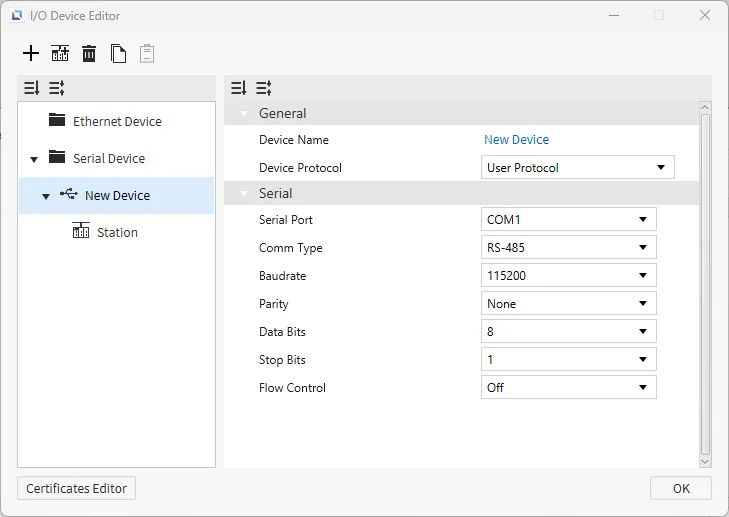Open the Parity dropdown
729x517 pixels.
568,304
